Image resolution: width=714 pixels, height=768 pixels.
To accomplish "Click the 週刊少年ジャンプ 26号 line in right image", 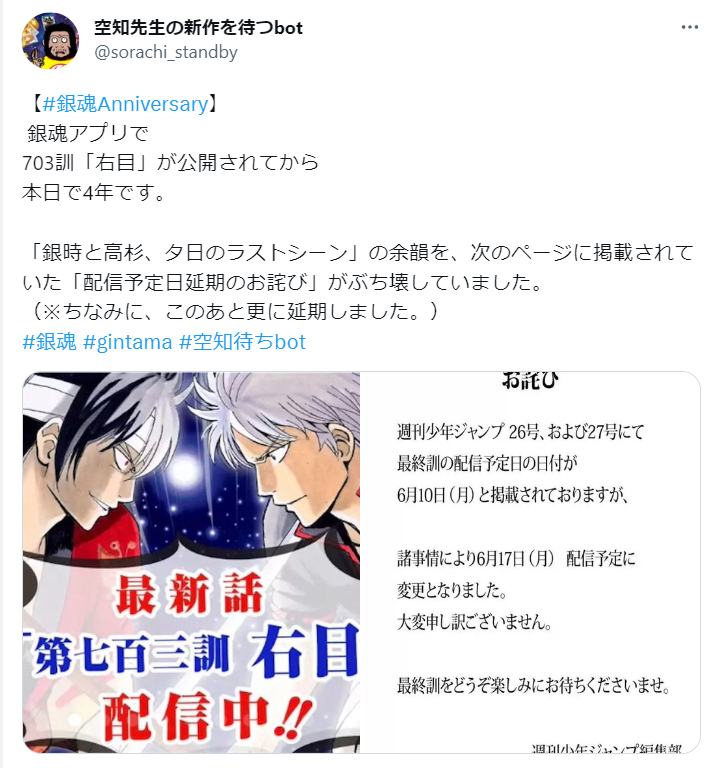I will pos(520,432).
